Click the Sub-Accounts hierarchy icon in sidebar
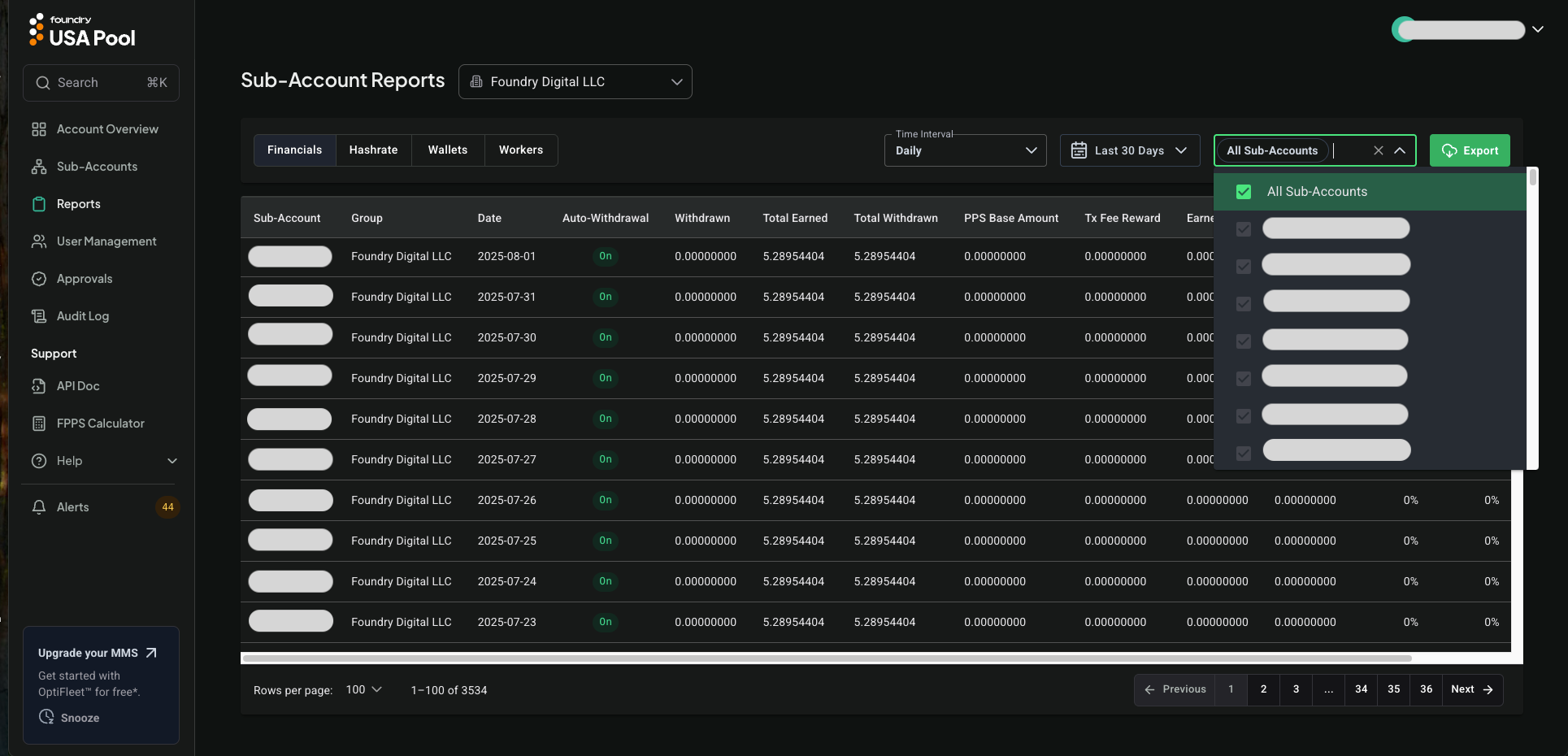Viewport: 1568px width, 756px height. click(x=38, y=167)
